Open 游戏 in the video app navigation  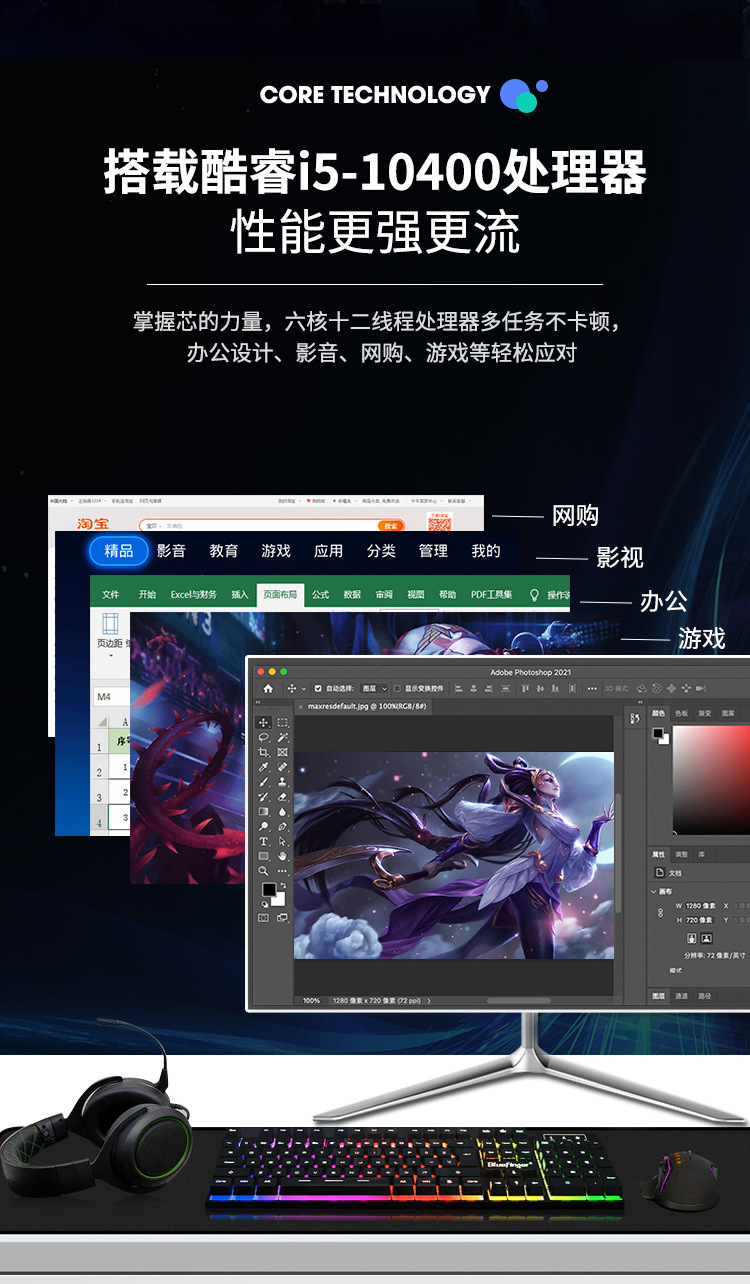276,551
